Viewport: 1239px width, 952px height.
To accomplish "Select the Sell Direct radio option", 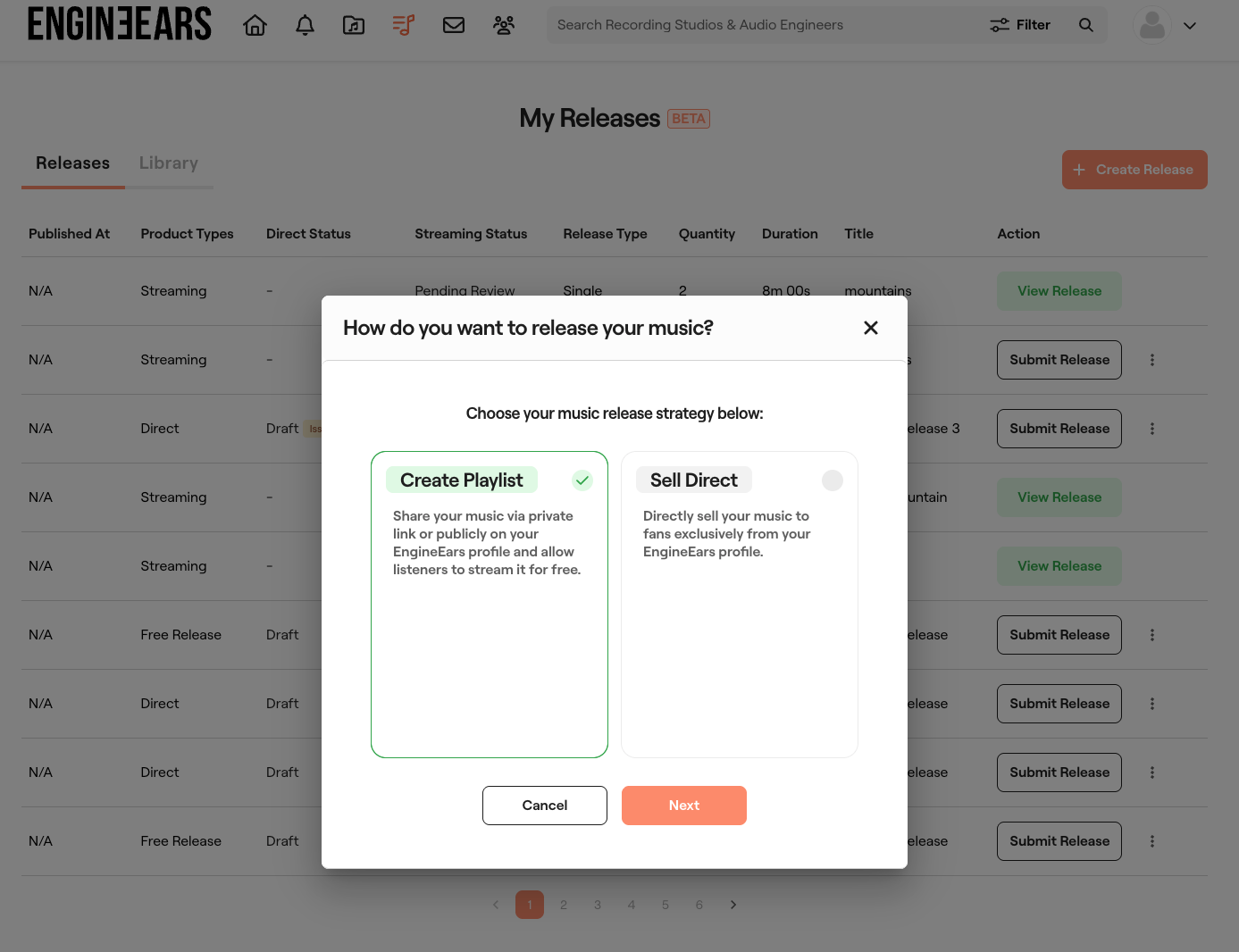I will point(833,480).
